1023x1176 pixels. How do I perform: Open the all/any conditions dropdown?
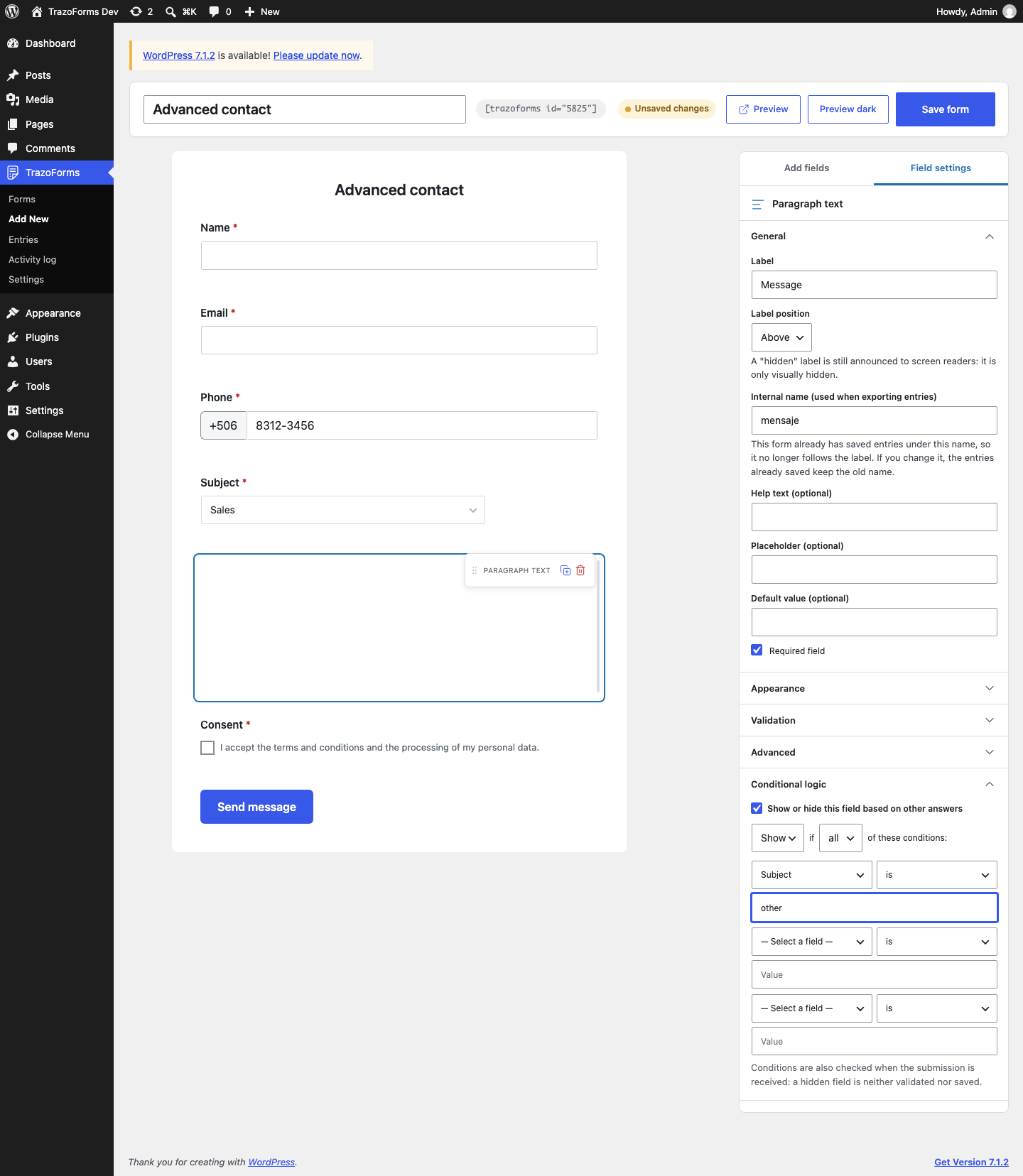(x=841, y=838)
